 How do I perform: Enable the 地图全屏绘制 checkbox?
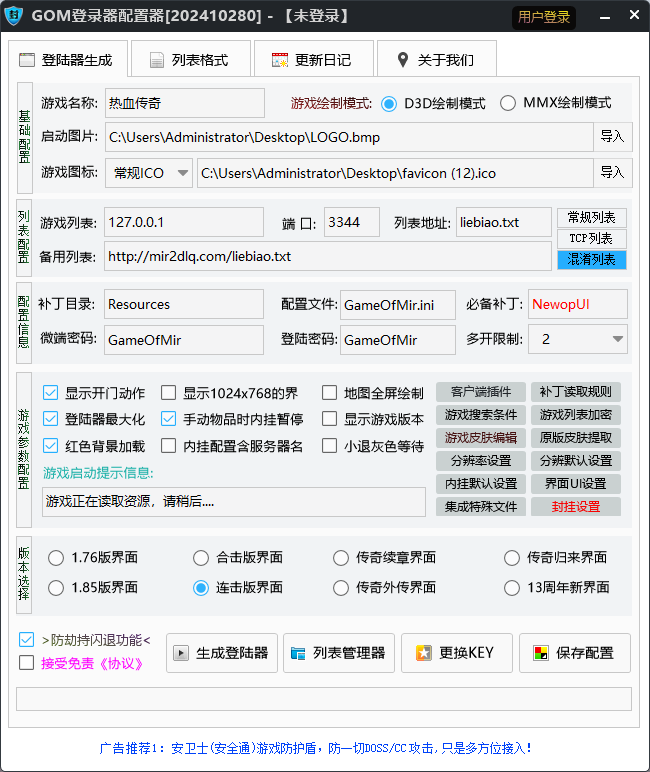pos(329,393)
